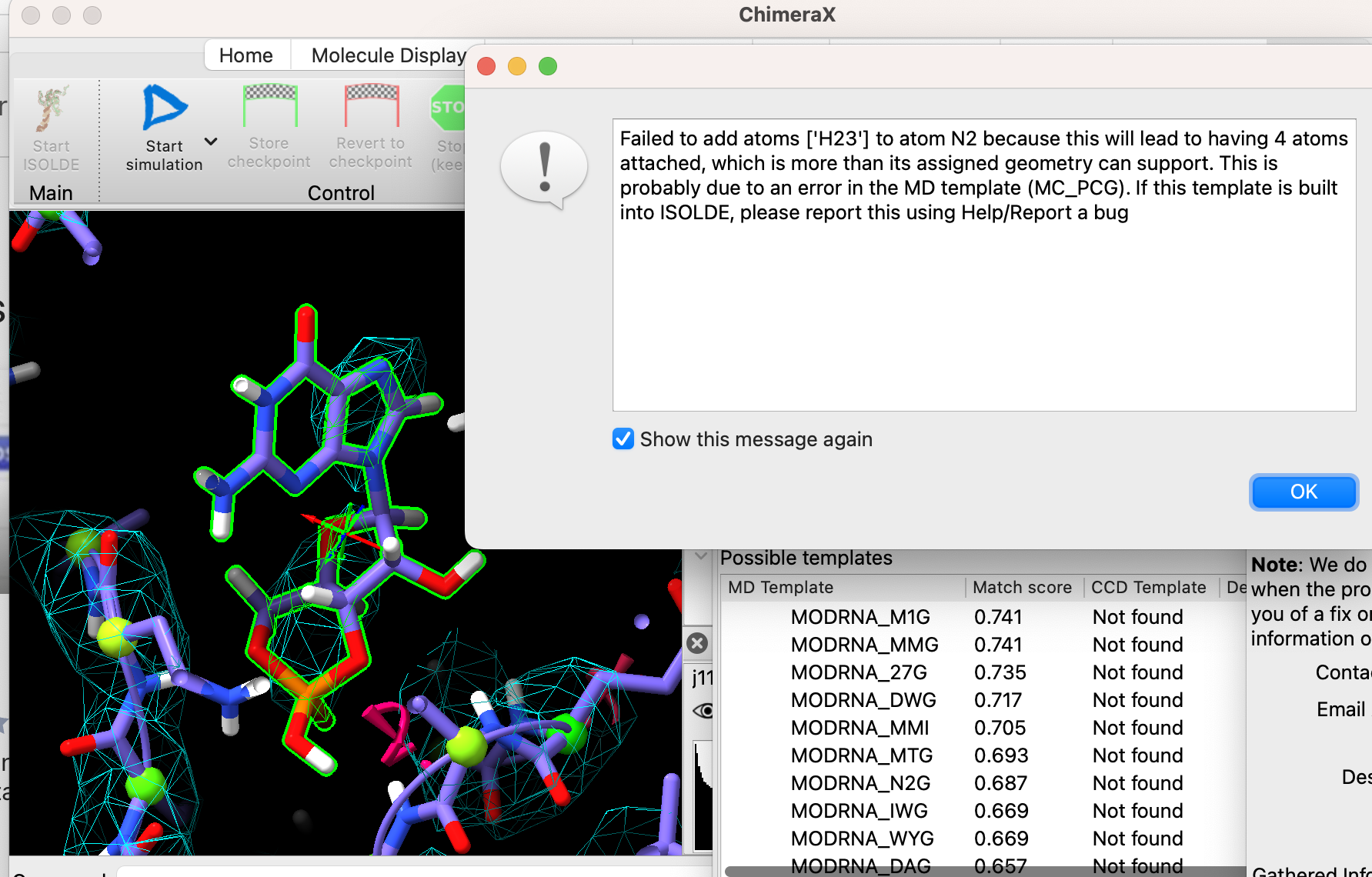Click the Revert to checkpoint icon

[x=371, y=106]
